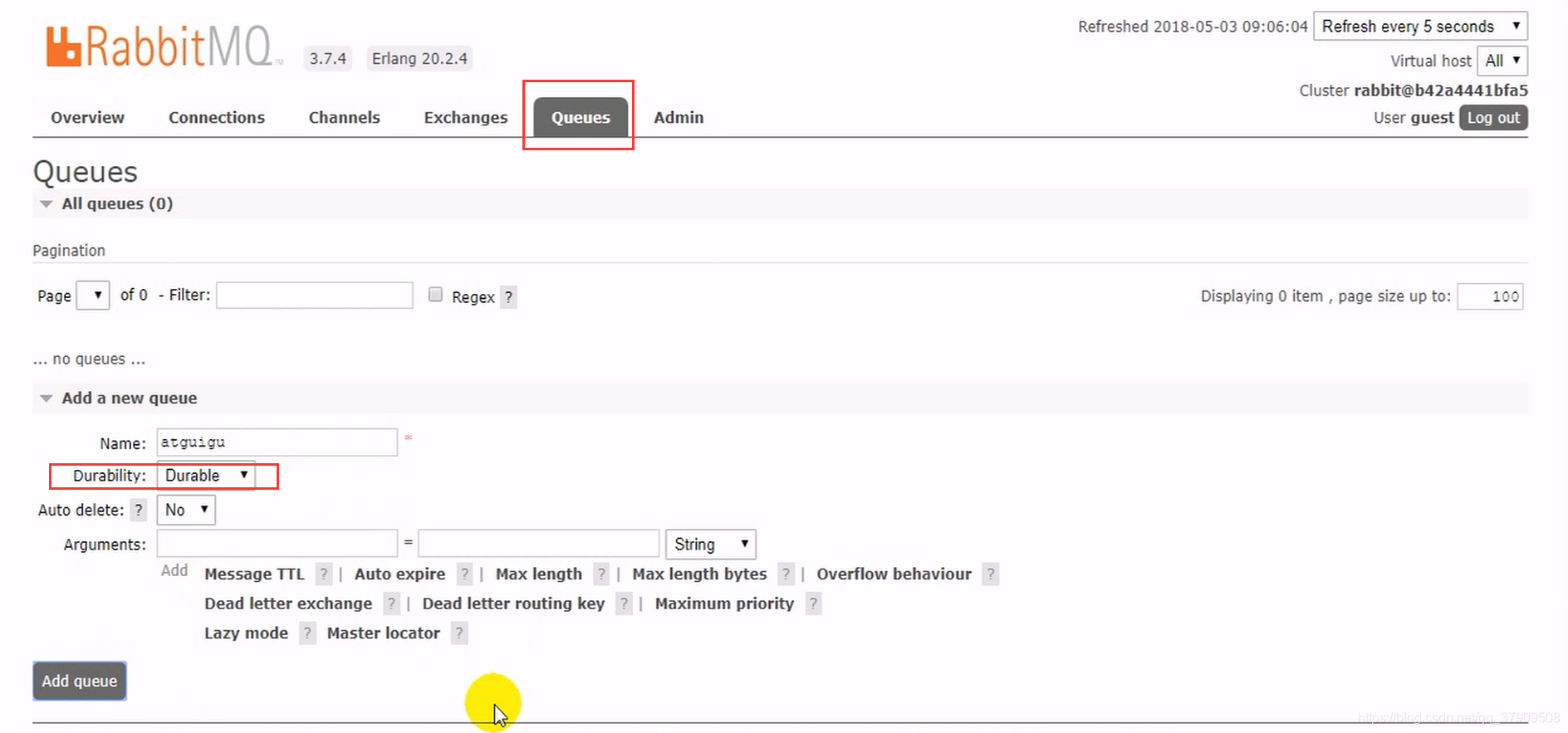Screen dimensions: 1568x733
Task: Collapse the Add a new queue section
Action: 130,398
